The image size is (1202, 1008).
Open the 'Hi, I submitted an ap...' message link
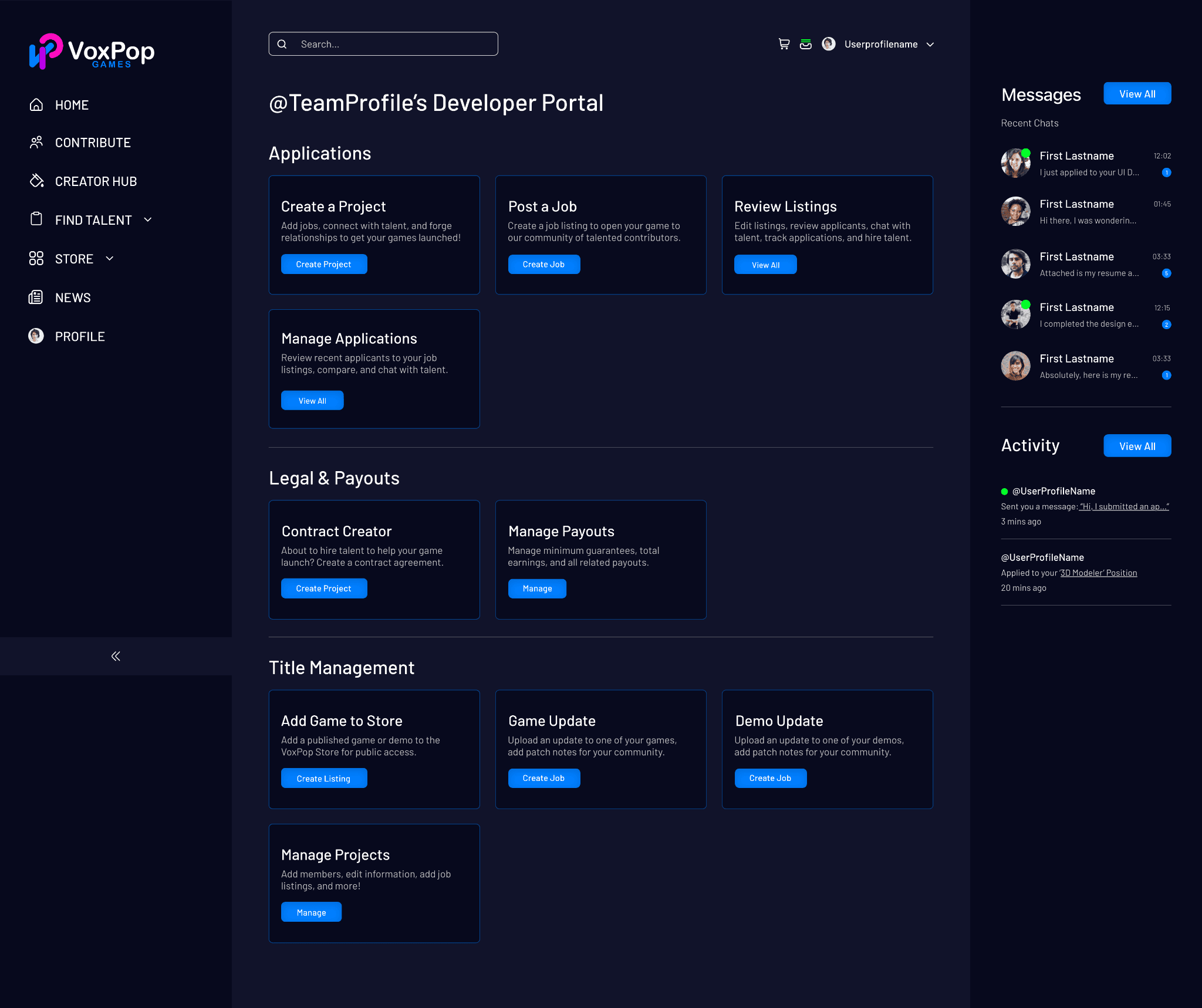point(1124,506)
